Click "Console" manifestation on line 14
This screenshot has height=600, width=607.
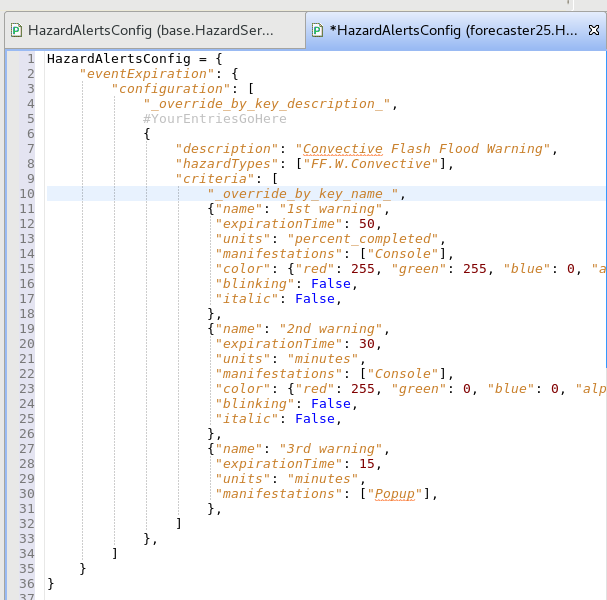pos(403,254)
